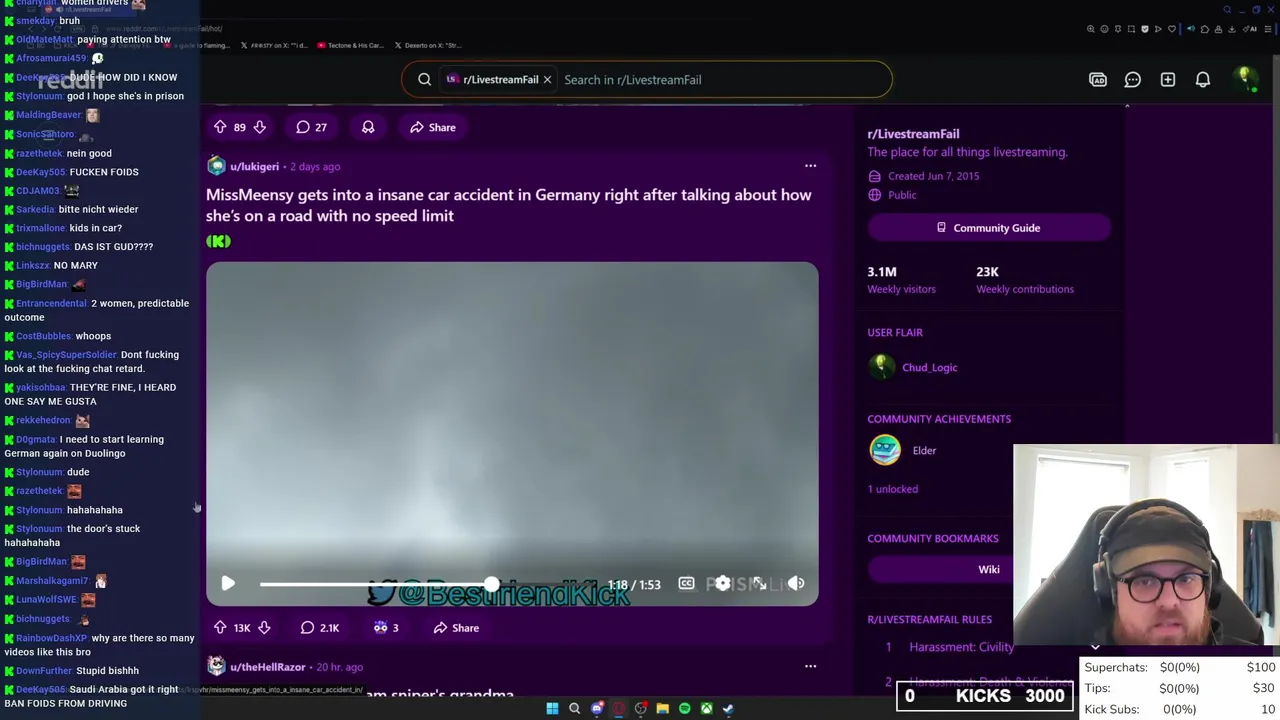Click chatter name MaldingBeaver
Screen dimensions: 1280x720
point(48,115)
